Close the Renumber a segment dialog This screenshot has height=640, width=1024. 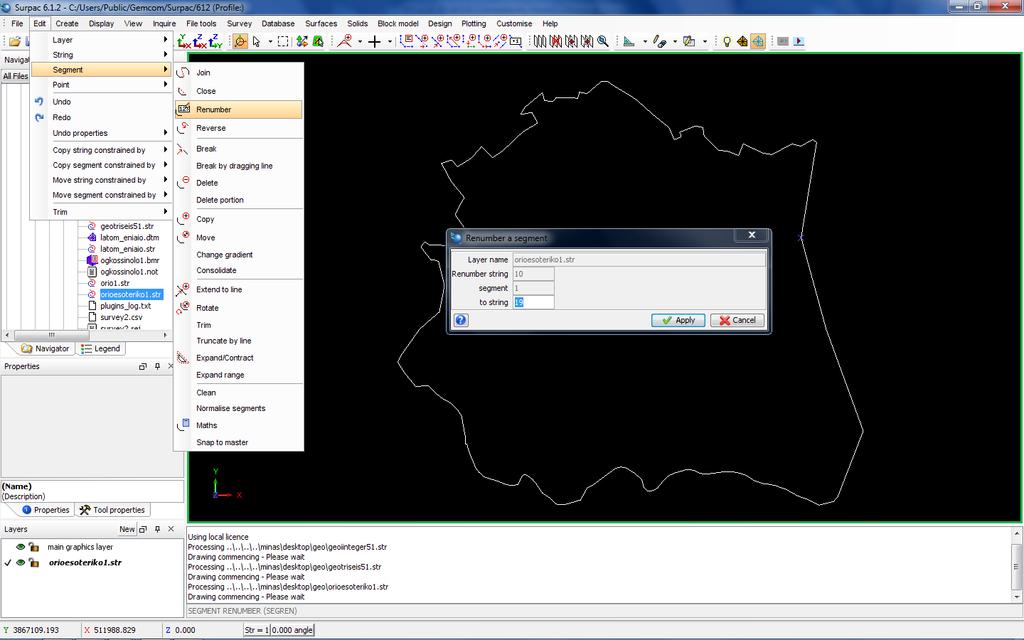(752, 235)
